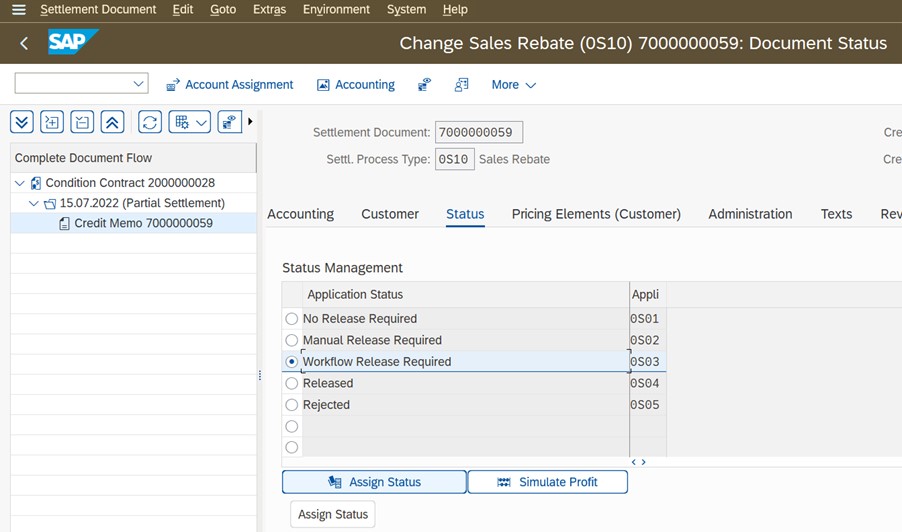Click the Settlement Document number field

pos(479,132)
